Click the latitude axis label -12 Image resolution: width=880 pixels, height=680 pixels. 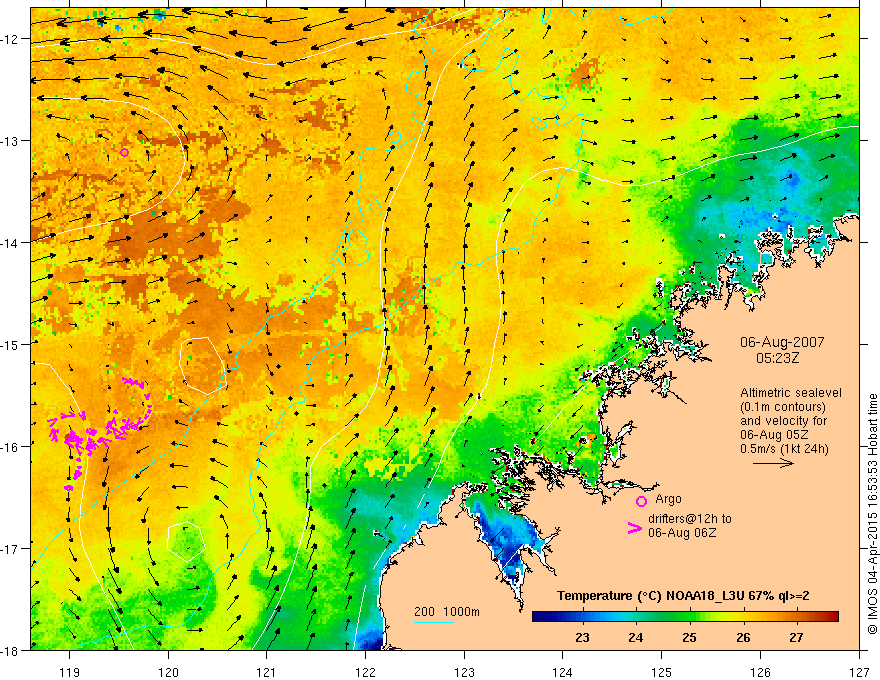pyautogui.click(x=11, y=39)
